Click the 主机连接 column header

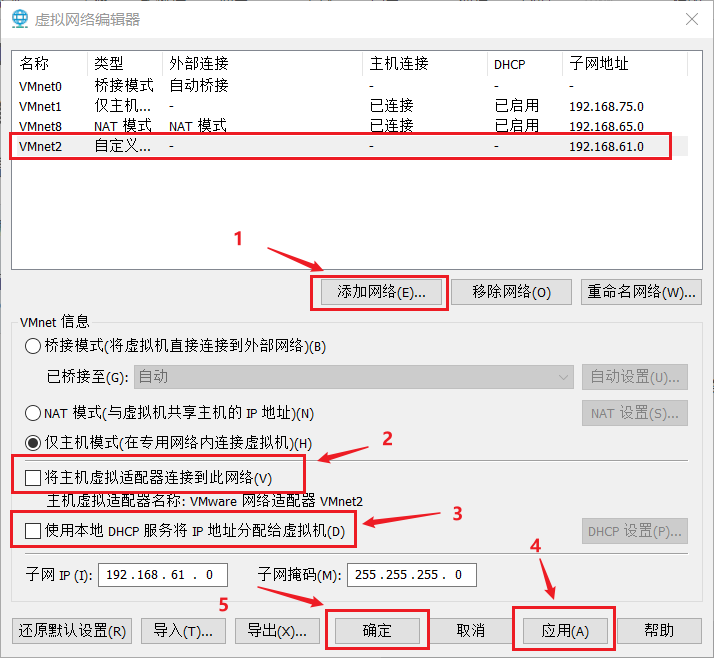pos(425,64)
